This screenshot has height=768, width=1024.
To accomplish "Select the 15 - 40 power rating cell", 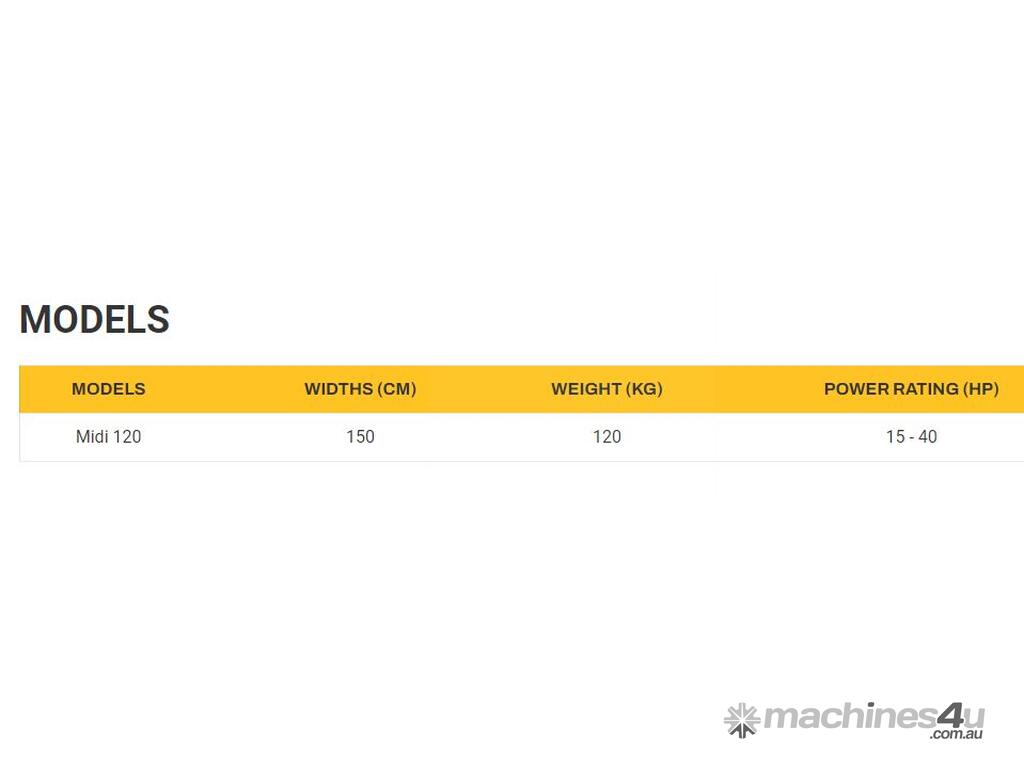I will (x=911, y=437).
